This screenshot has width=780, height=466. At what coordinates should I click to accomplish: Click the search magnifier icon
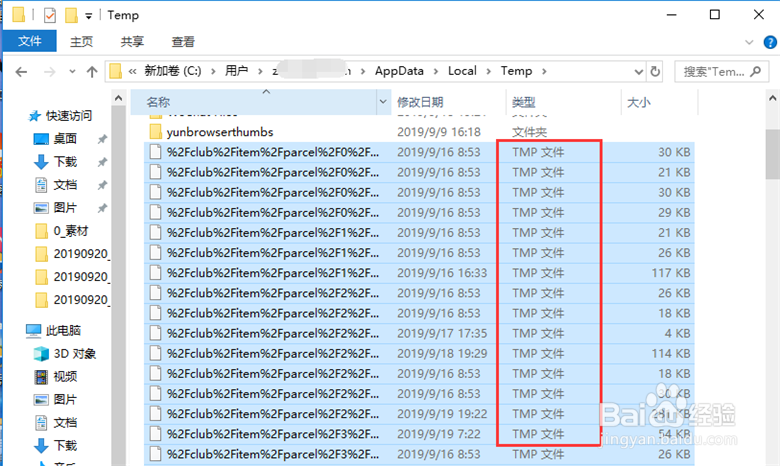756,72
